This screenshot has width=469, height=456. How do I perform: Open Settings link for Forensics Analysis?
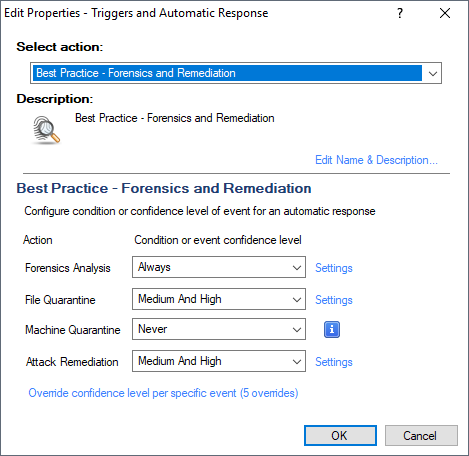pos(334,268)
